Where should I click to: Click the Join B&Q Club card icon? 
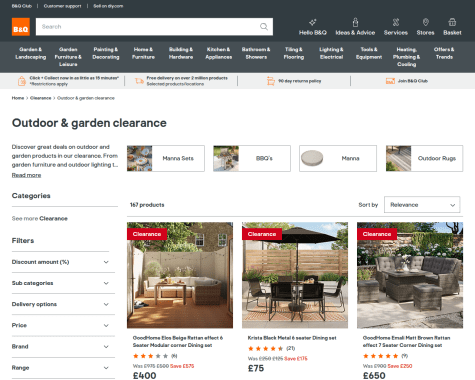pos(390,81)
